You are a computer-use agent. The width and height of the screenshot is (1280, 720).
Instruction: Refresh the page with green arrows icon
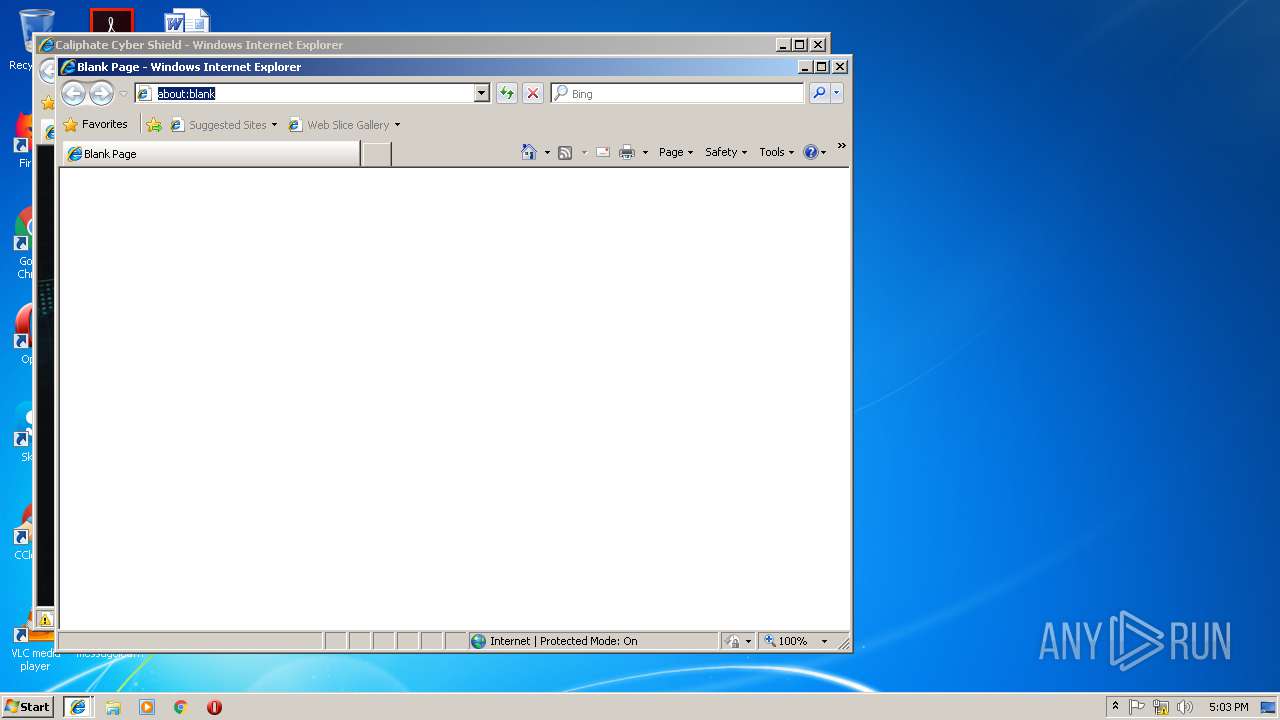[507, 93]
